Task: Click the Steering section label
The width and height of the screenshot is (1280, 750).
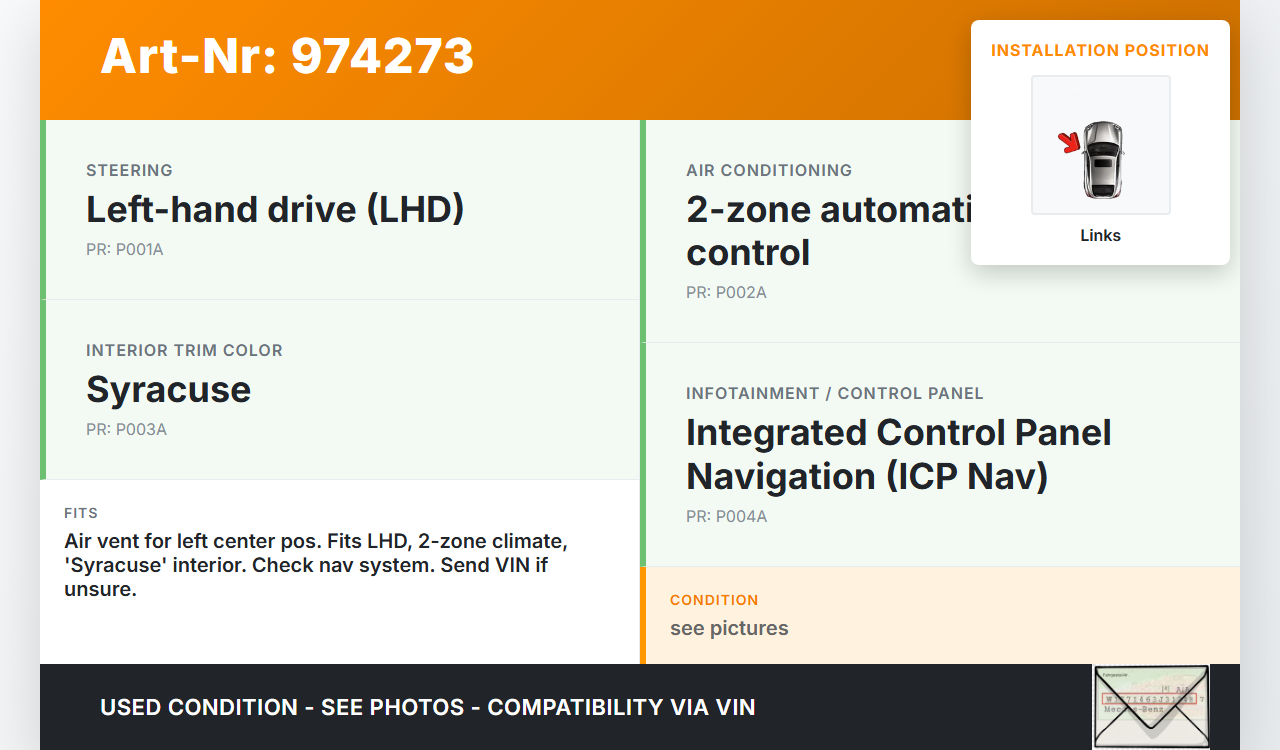Action: pos(129,170)
